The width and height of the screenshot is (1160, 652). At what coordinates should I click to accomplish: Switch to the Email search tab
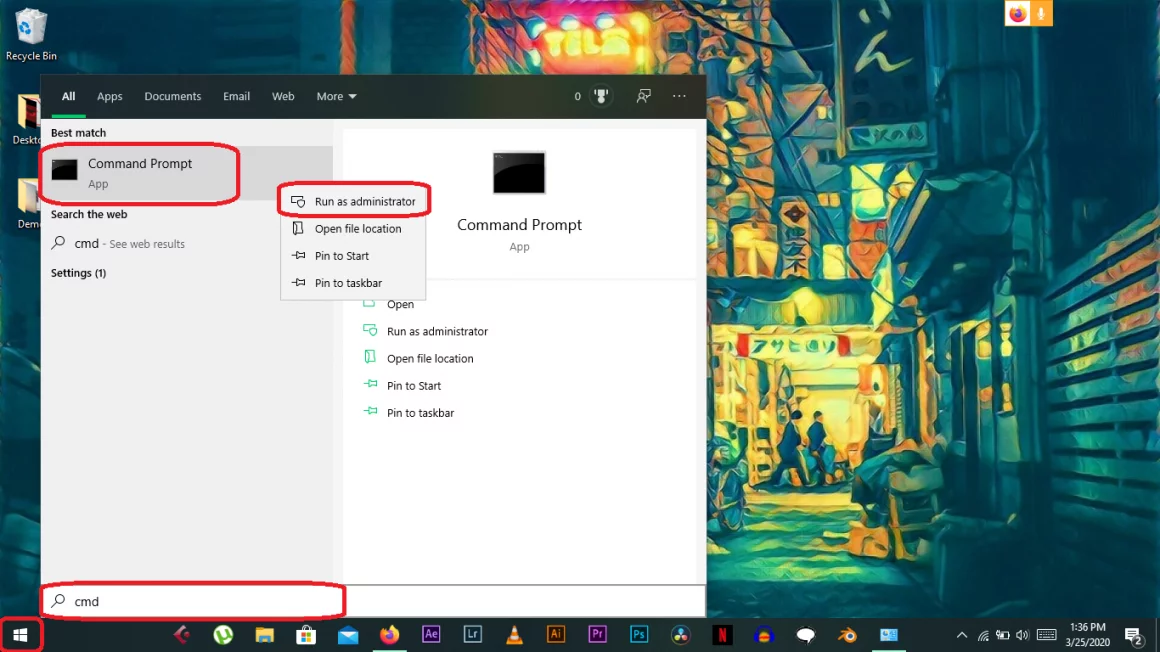236,96
